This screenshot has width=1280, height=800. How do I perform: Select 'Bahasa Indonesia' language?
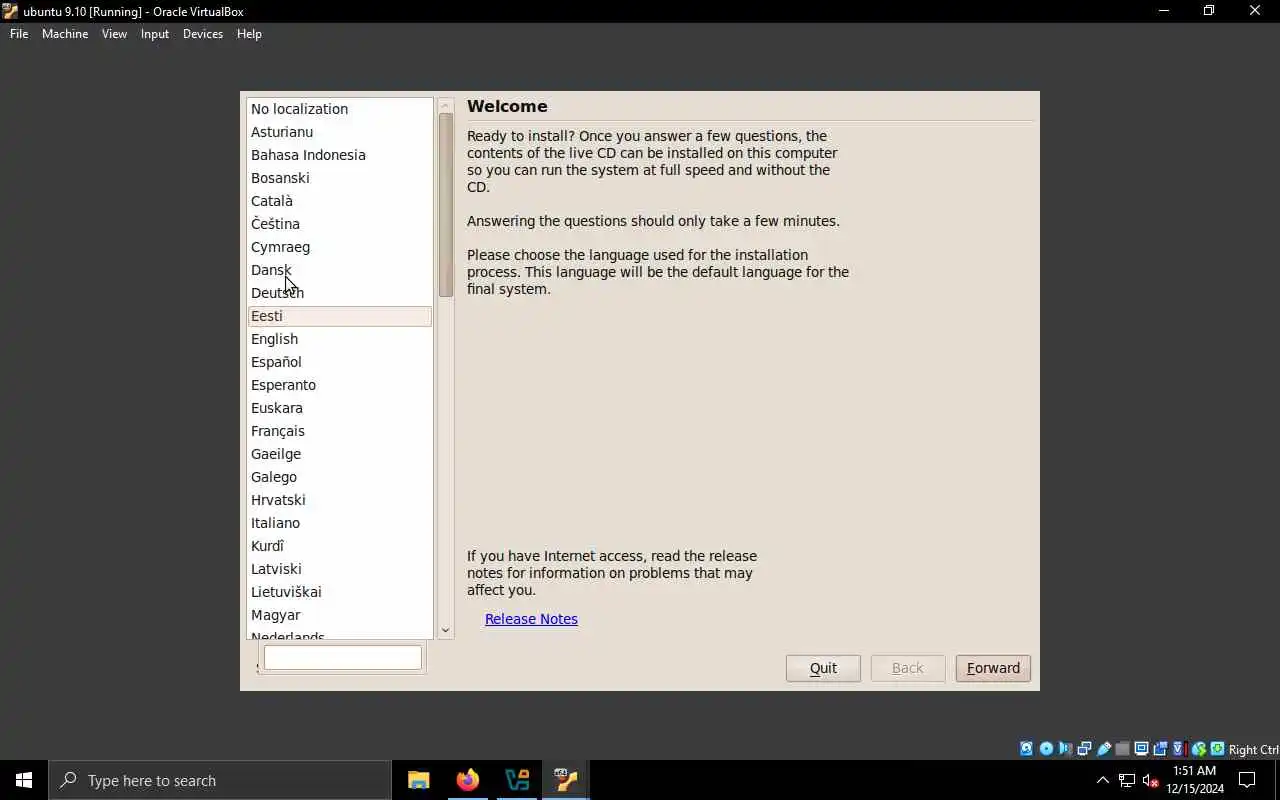(340, 155)
